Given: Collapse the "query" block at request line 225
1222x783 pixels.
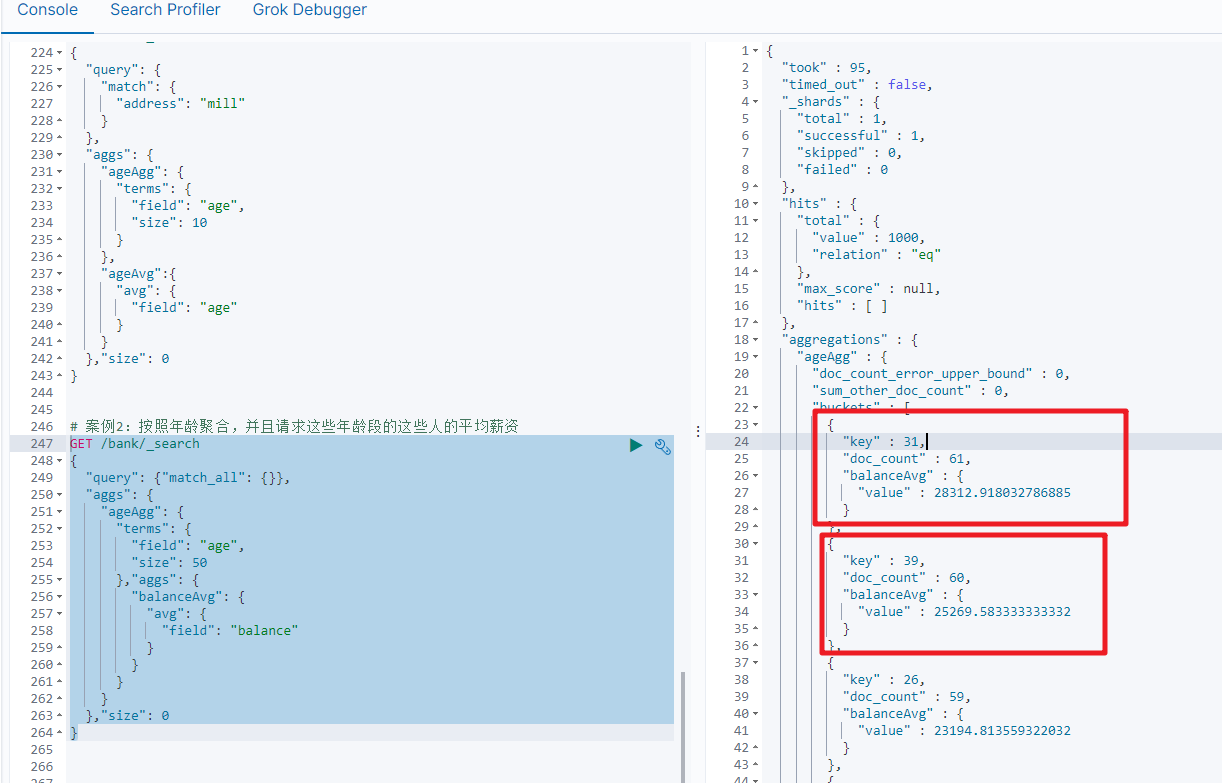Looking at the screenshot, I should click(x=59, y=69).
